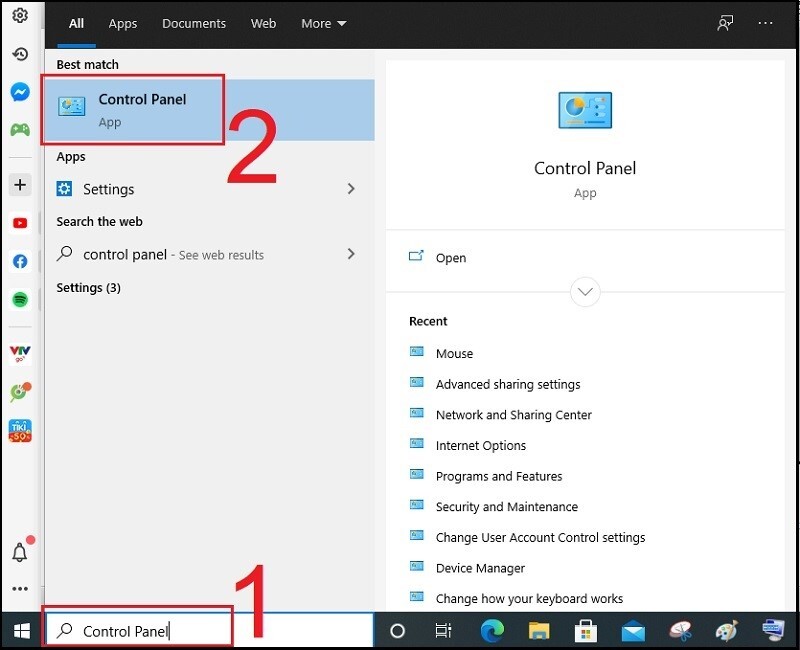Viewport: 800px width, 650px height.
Task: Open recent item Network and Sharing Center
Action: pos(514,415)
